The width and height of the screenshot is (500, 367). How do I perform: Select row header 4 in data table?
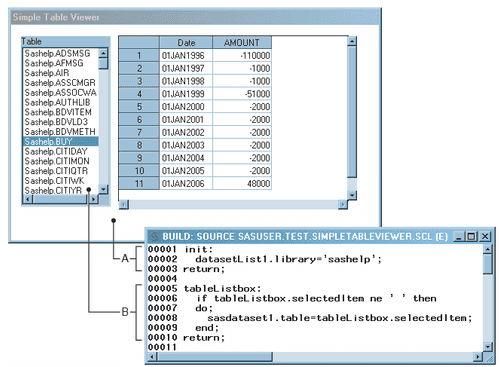[x=139, y=94]
